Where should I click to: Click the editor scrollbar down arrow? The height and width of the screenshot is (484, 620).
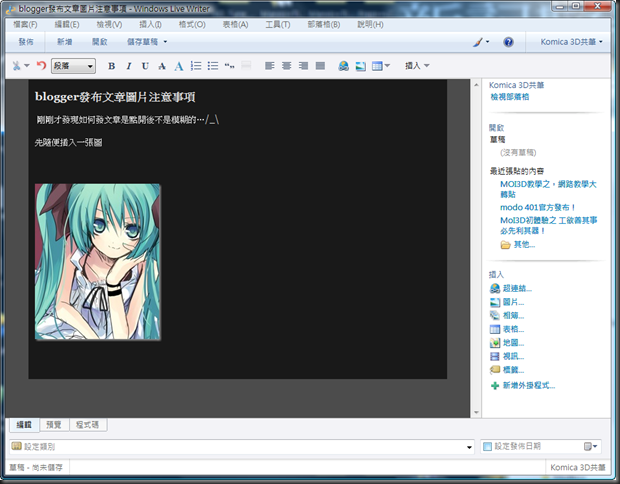[x=476, y=412]
